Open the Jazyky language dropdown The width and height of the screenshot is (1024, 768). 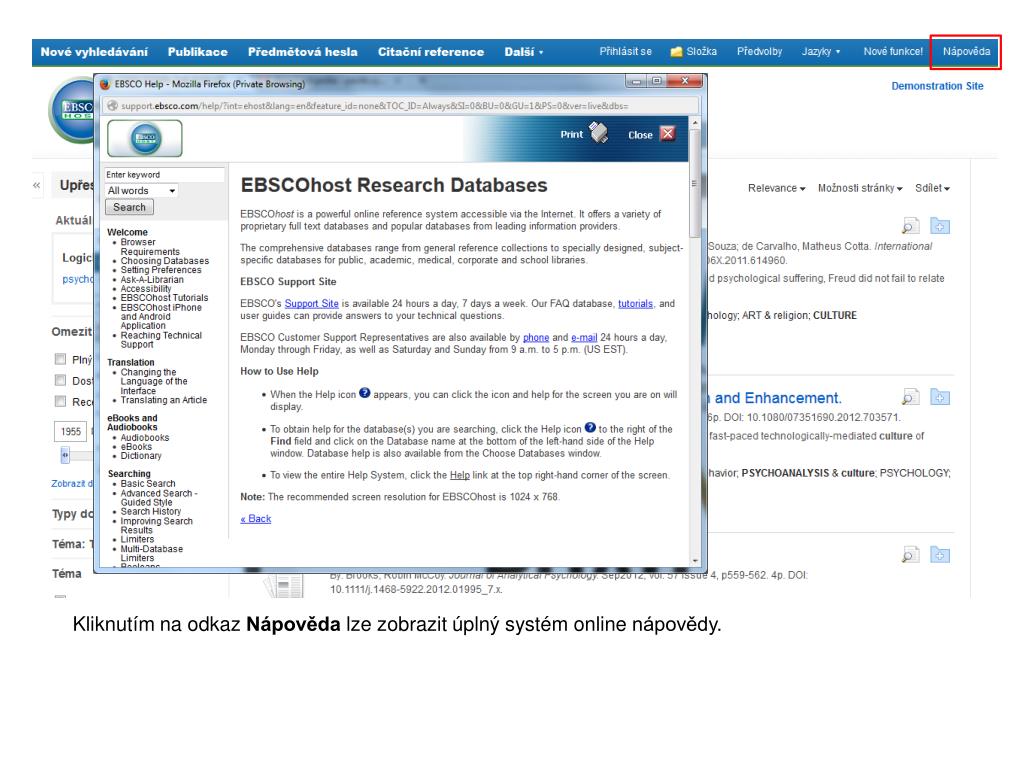point(821,52)
